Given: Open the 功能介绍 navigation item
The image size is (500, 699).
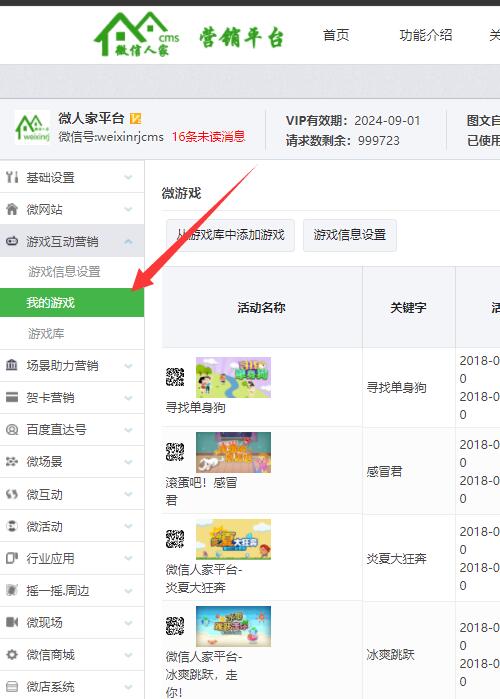Looking at the screenshot, I should click(426, 35).
